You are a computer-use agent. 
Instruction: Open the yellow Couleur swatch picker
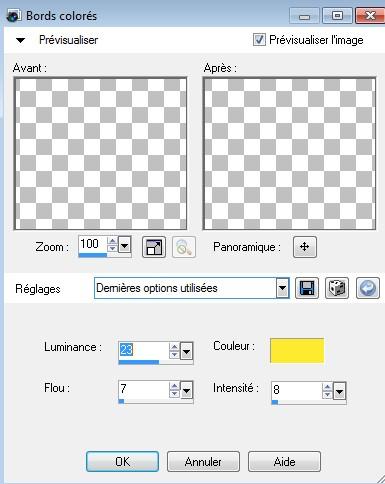tap(297, 350)
